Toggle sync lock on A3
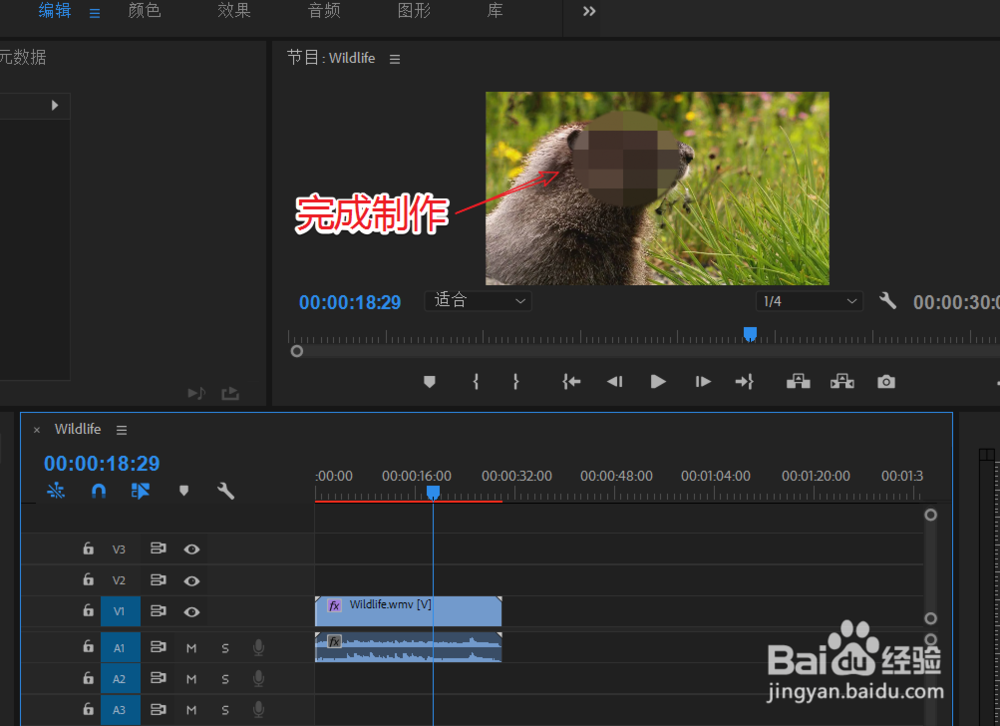The height and width of the screenshot is (726, 1000). tap(158, 709)
